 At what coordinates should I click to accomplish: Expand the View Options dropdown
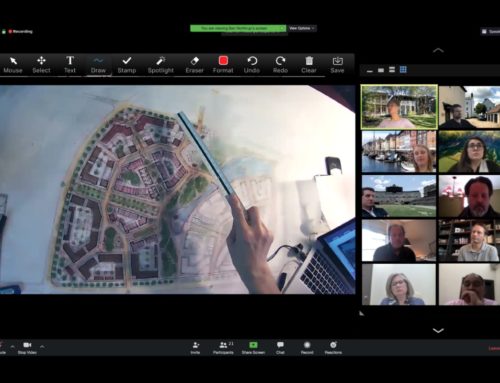(x=302, y=28)
